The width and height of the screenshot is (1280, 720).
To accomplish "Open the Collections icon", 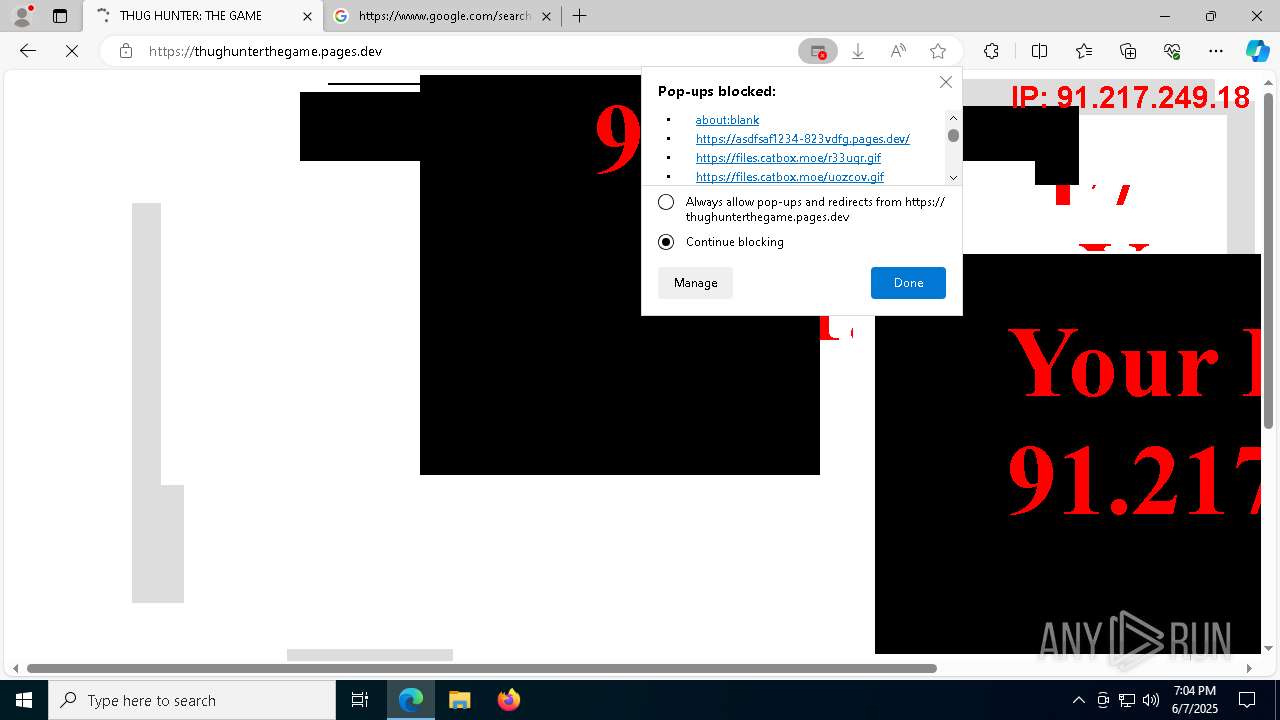I will pyautogui.click(x=1128, y=51).
